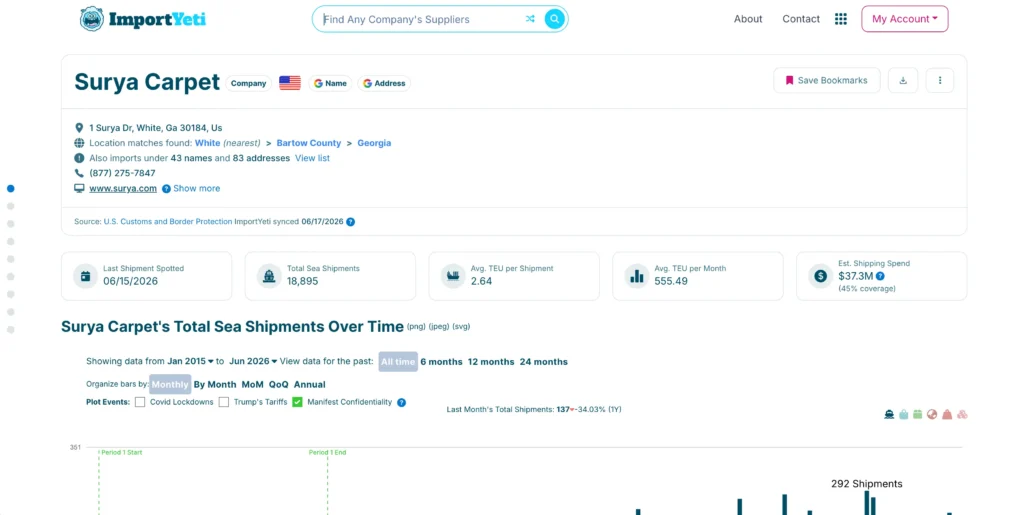Open the White nearest location link
Image resolution: width=1024 pixels, height=515 pixels.
coord(207,143)
